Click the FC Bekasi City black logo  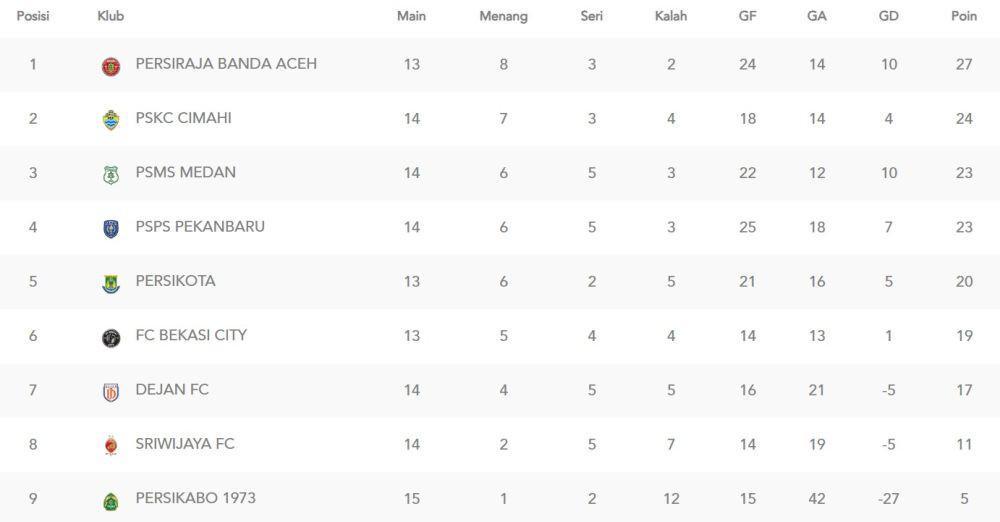click(x=111, y=338)
